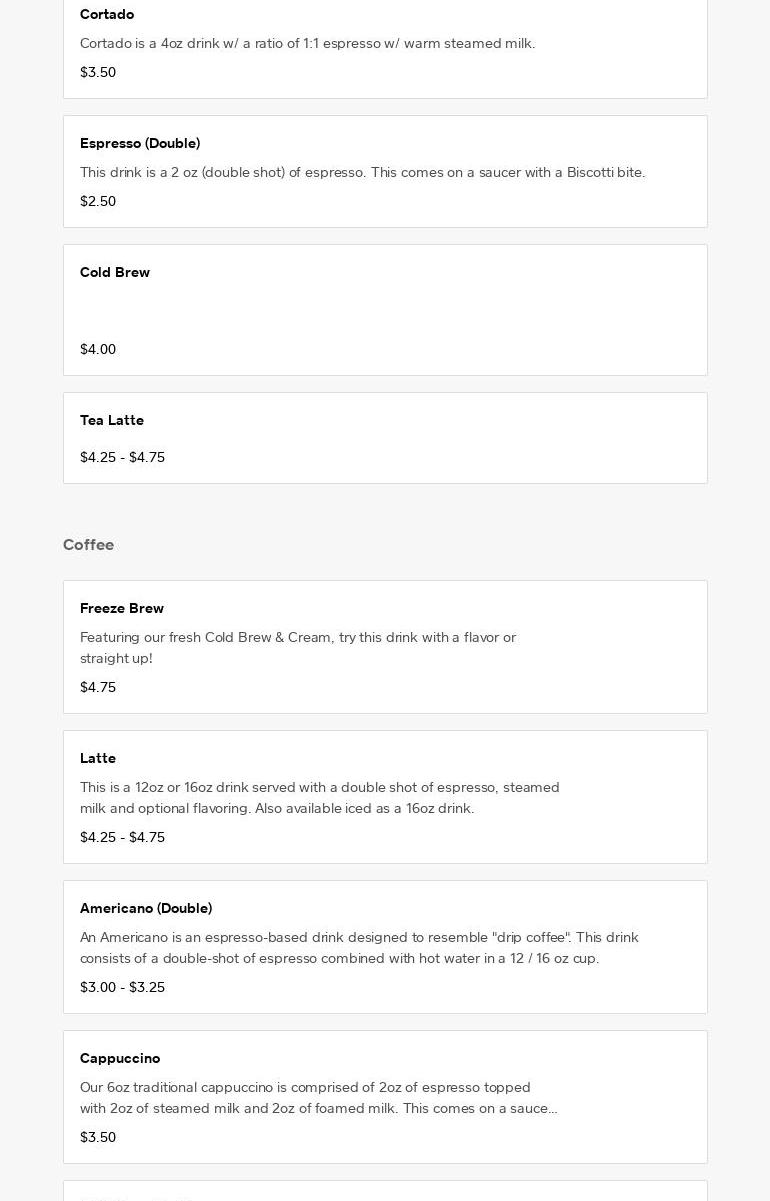Click the Cortado $3.50 price
The height and width of the screenshot is (1201, 770).
(x=98, y=72)
